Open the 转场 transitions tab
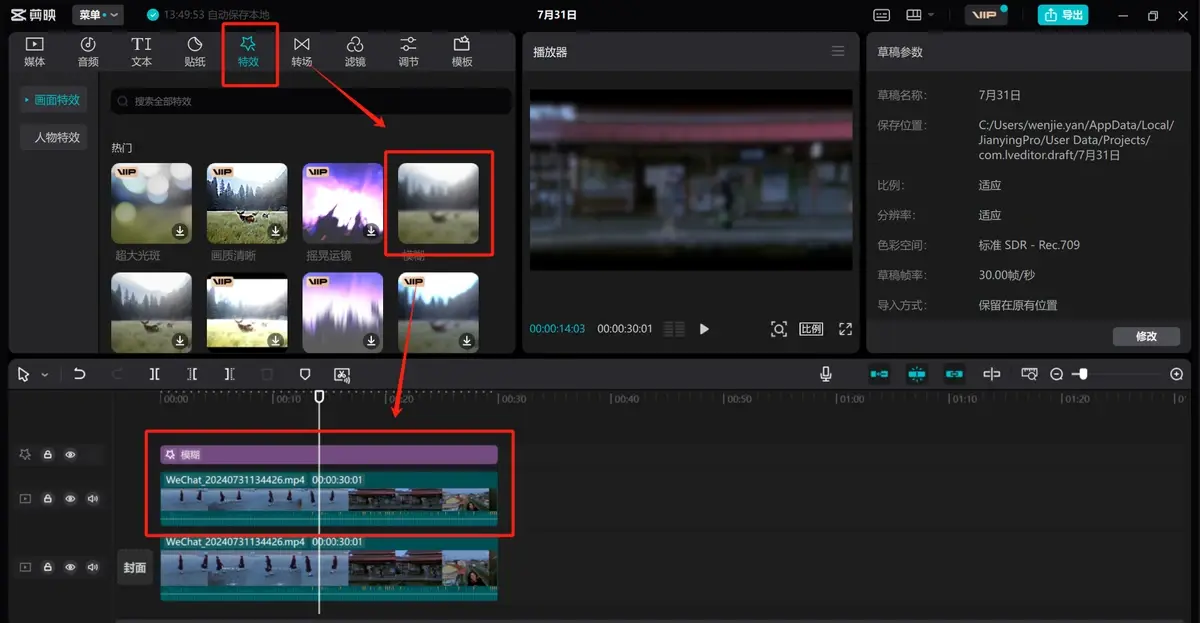1200x623 pixels. (301, 52)
